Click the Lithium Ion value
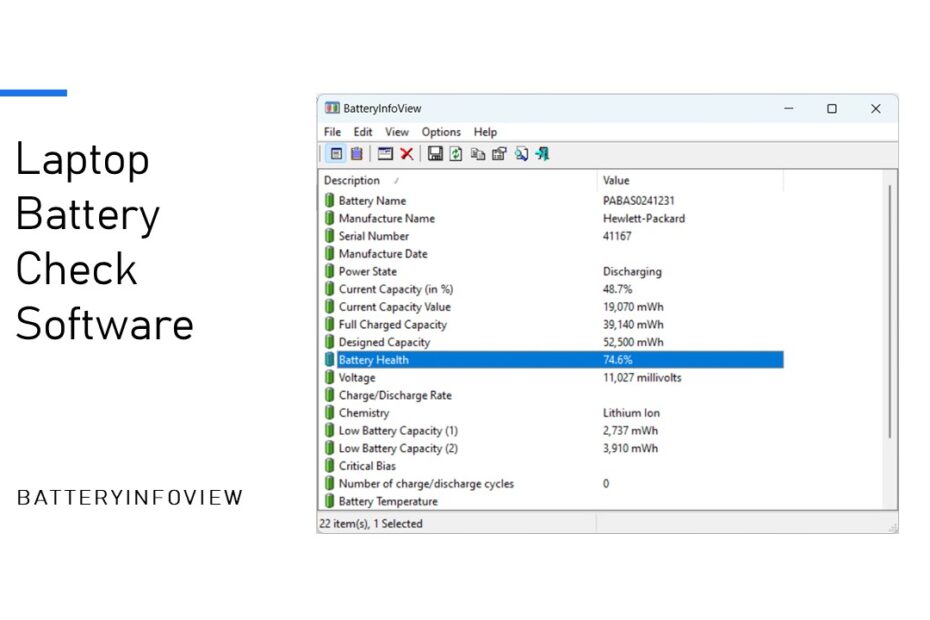Viewport: 930px width, 620px height. click(631, 413)
